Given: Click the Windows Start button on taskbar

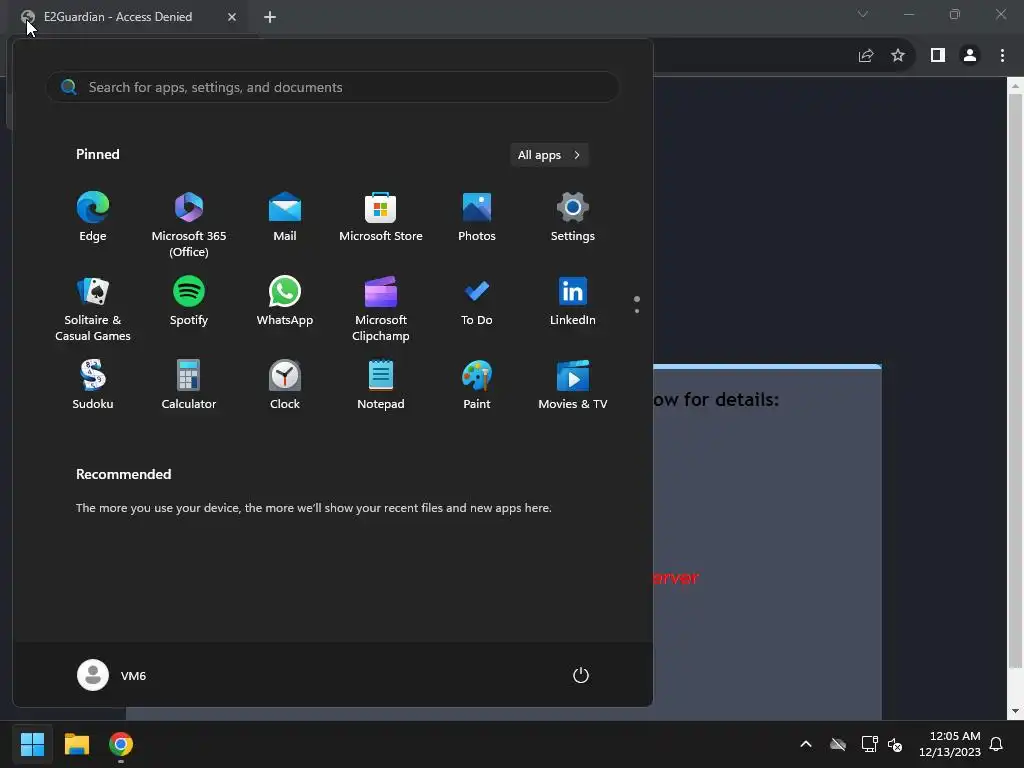Looking at the screenshot, I should [32, 744].
